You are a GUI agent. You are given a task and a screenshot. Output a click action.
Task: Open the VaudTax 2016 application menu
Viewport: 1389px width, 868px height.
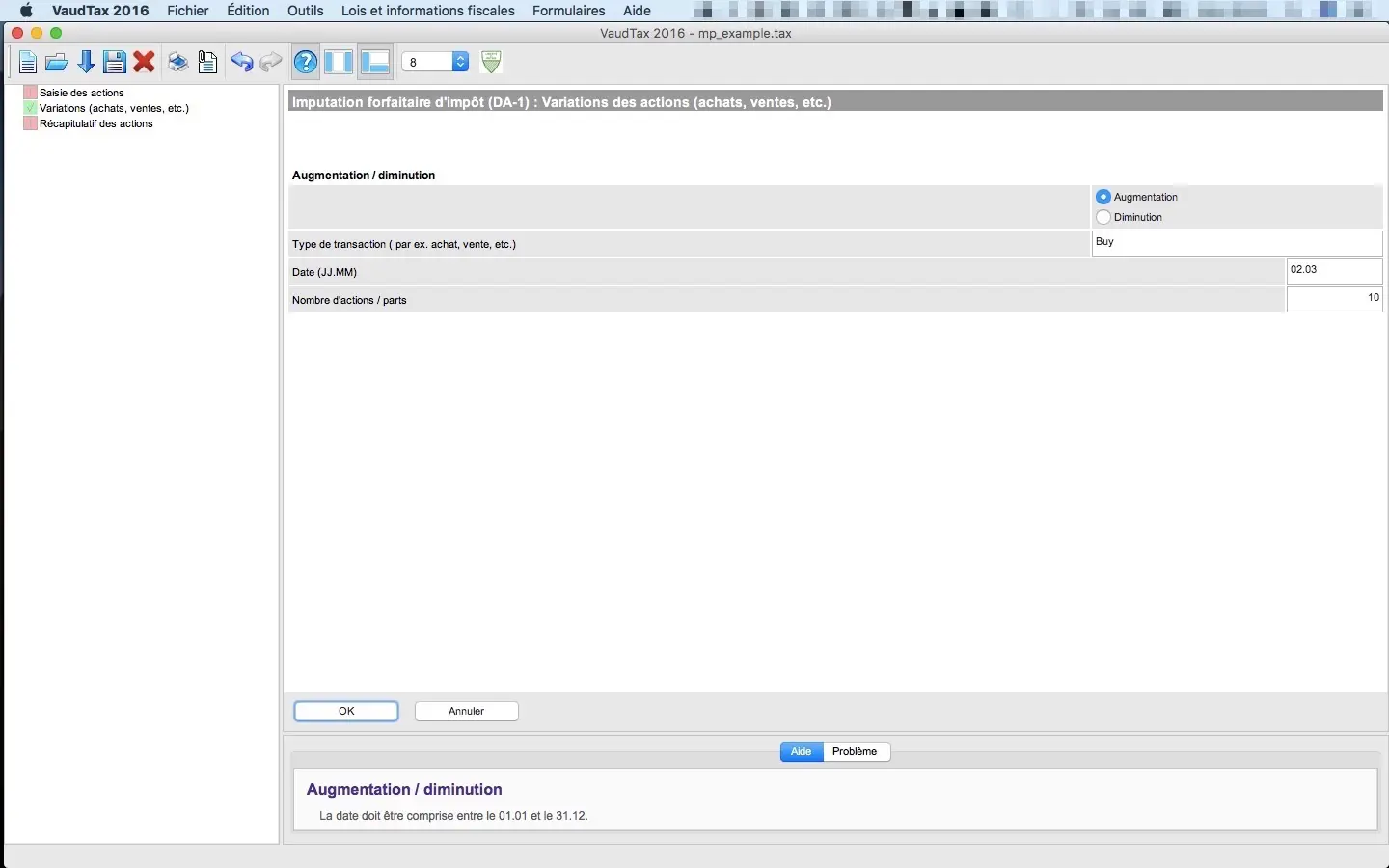100,11
